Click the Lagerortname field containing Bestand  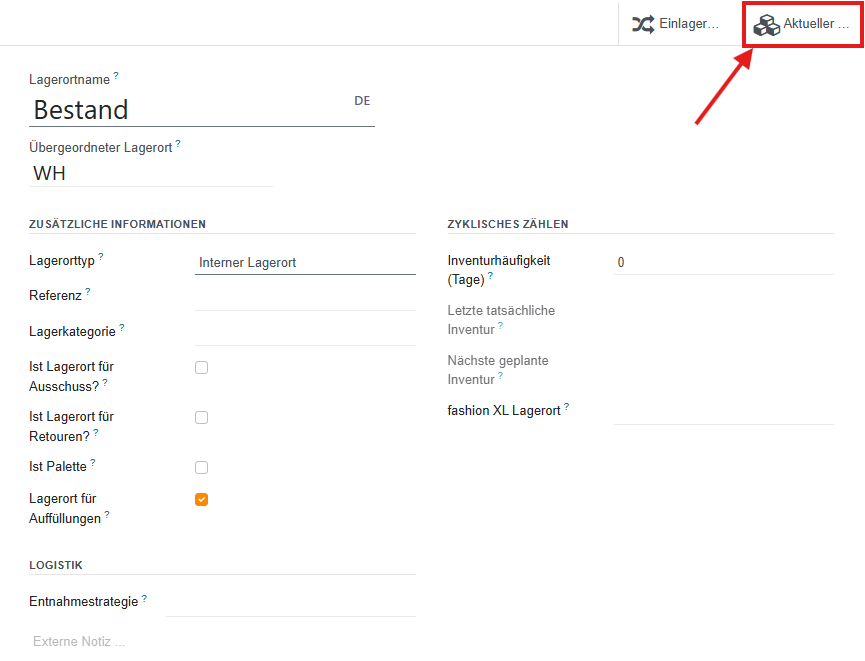(190, 110)
